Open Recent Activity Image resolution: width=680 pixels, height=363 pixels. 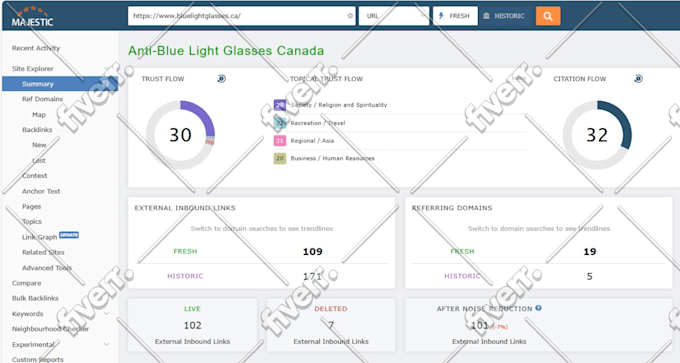36,48
